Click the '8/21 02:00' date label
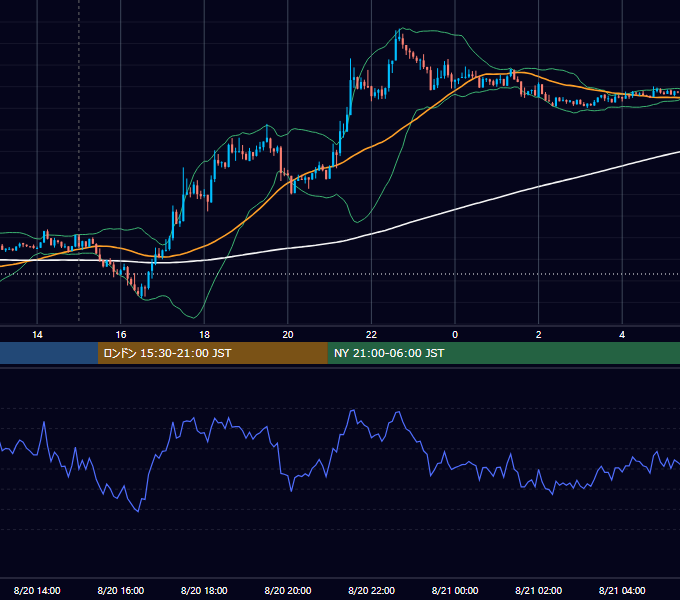 [x=539, y=590]
